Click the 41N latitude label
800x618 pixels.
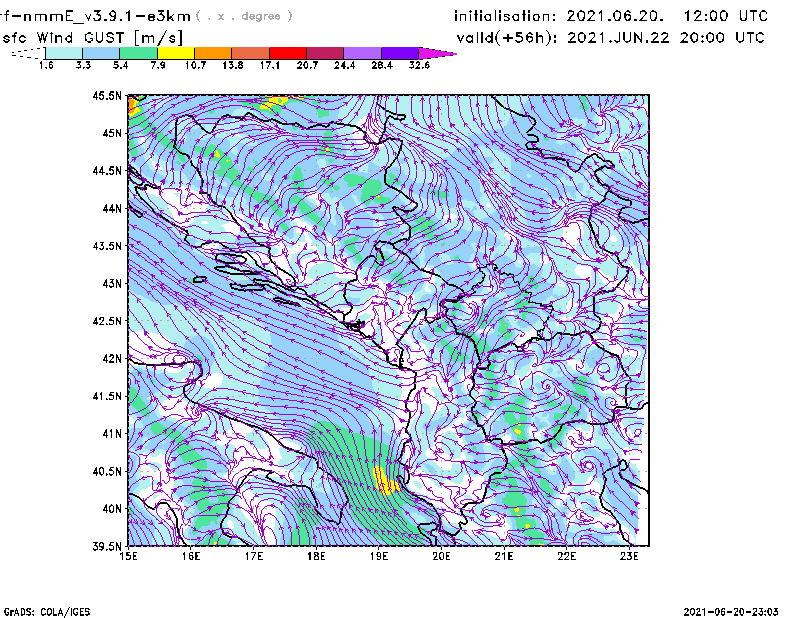[x=112, y=434]
